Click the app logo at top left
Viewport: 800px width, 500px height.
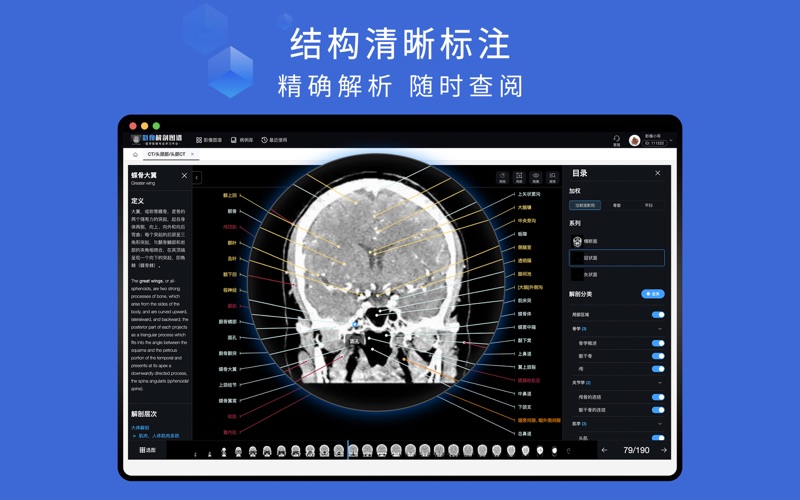click(157, 139)
